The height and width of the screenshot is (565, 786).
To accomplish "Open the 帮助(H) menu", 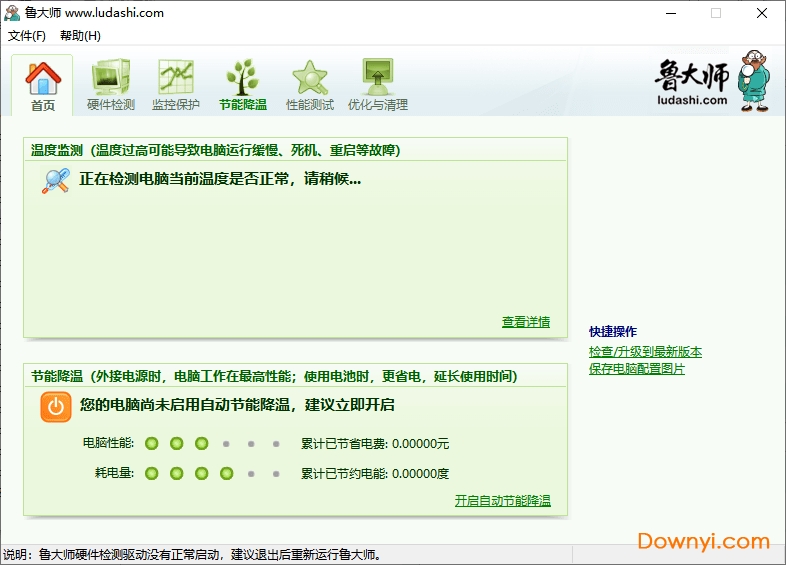I will [x=80, y=36].
